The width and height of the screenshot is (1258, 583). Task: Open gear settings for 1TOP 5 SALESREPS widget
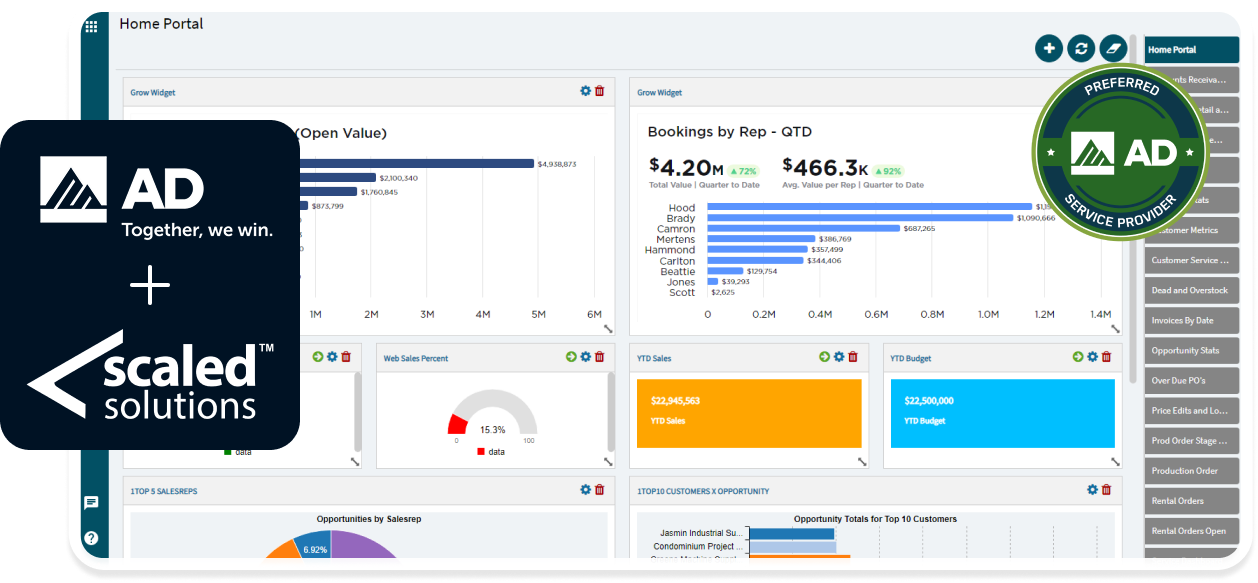586,489
